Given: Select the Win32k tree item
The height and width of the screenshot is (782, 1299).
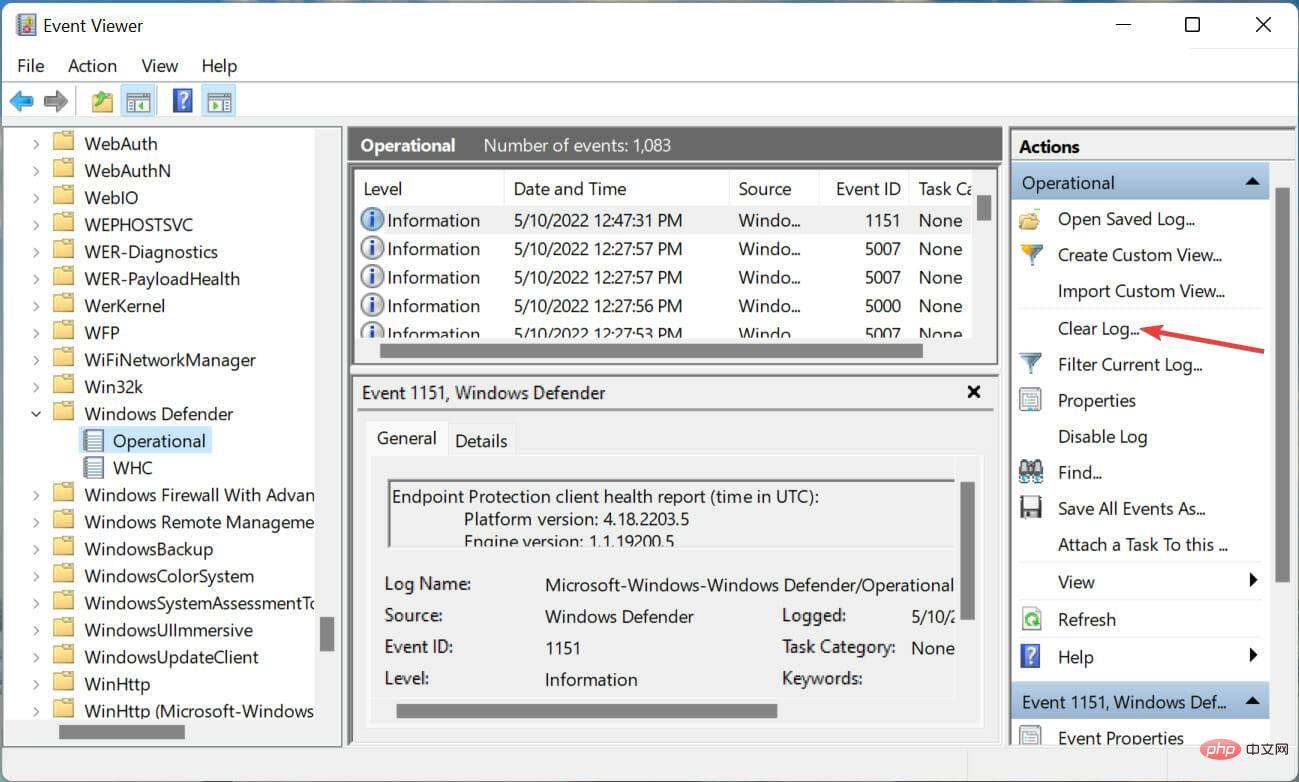Looking at the screenshot, I should (113, 386).
